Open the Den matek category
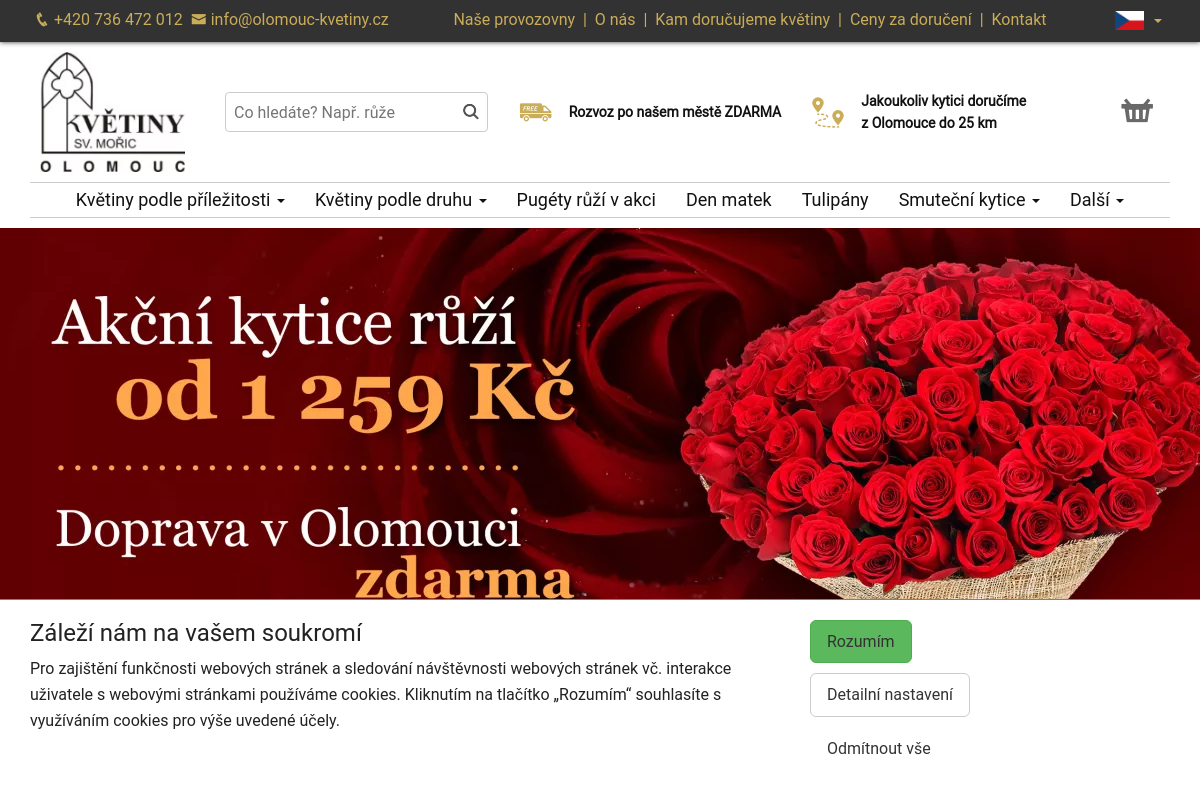Screen dimensions: 1200x800 point(728,200)
